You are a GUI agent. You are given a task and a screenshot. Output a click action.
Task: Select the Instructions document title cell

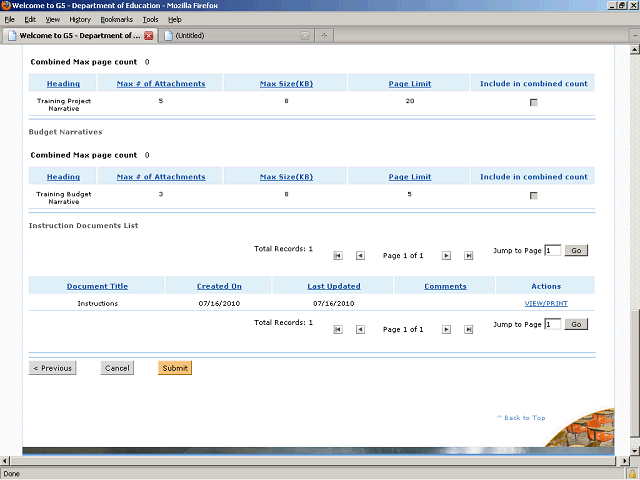pos(98,303)
